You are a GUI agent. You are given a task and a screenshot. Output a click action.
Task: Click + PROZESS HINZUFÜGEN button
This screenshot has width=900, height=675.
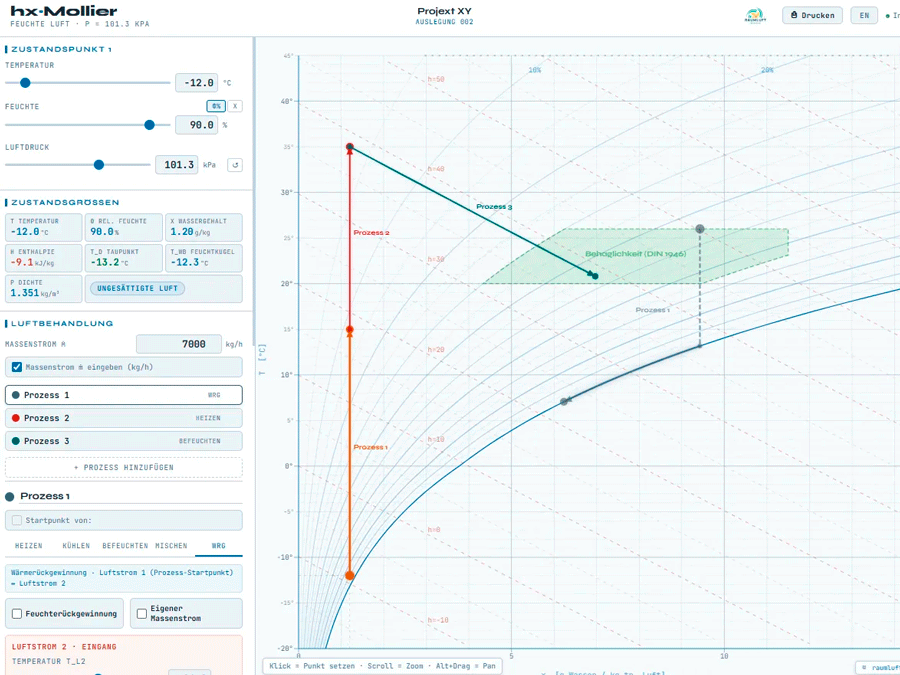pos(124,467)
